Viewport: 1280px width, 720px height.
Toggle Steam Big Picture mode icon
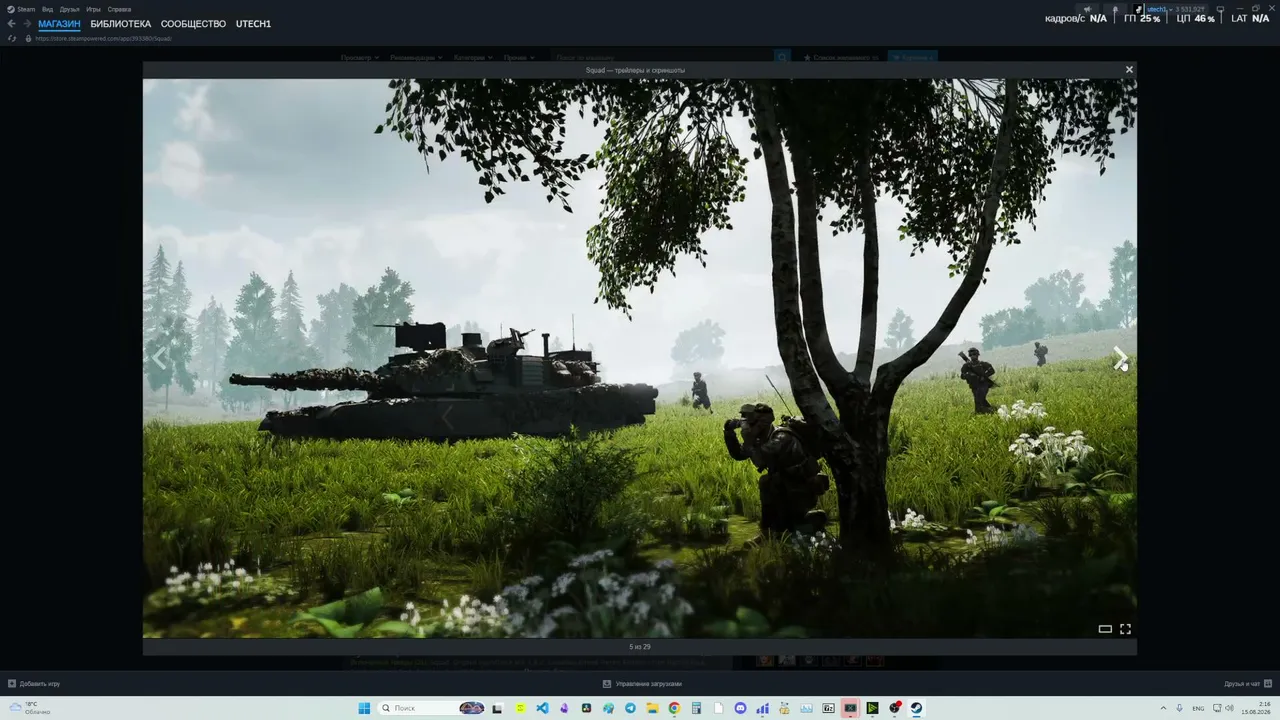(1220, 9)
